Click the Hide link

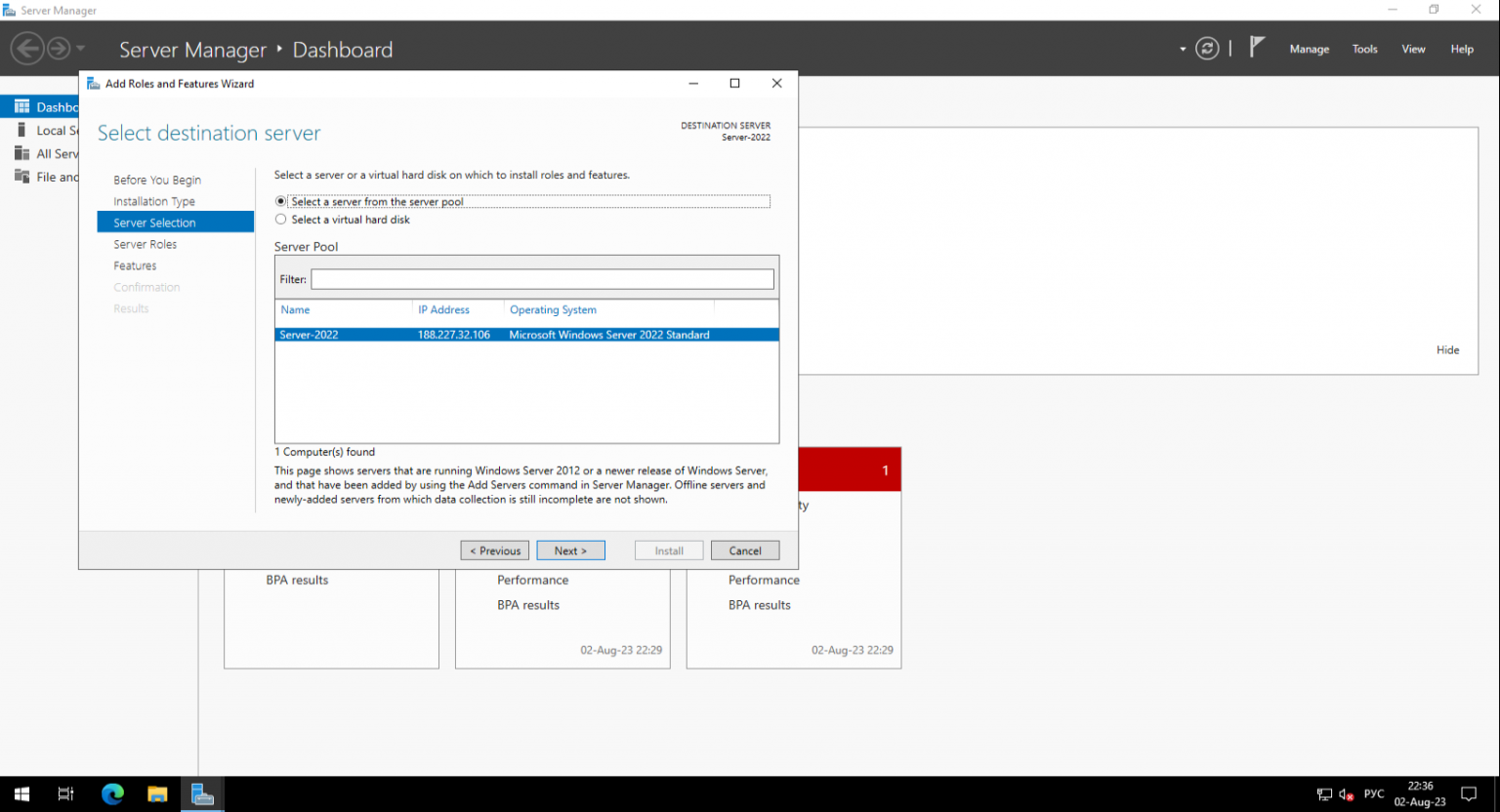point(1447,349)
